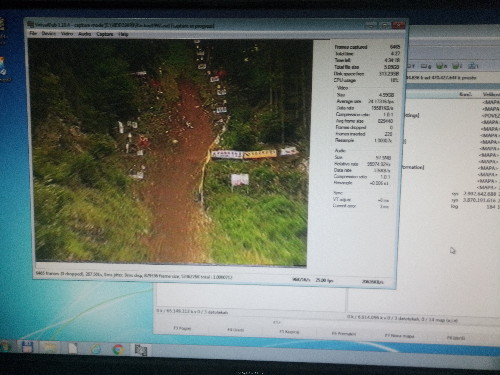Click the F6 Premakni button
Image resolution: width=500 pixels, height=375 pixels.
pyautogui.click(x=344, y=334)
